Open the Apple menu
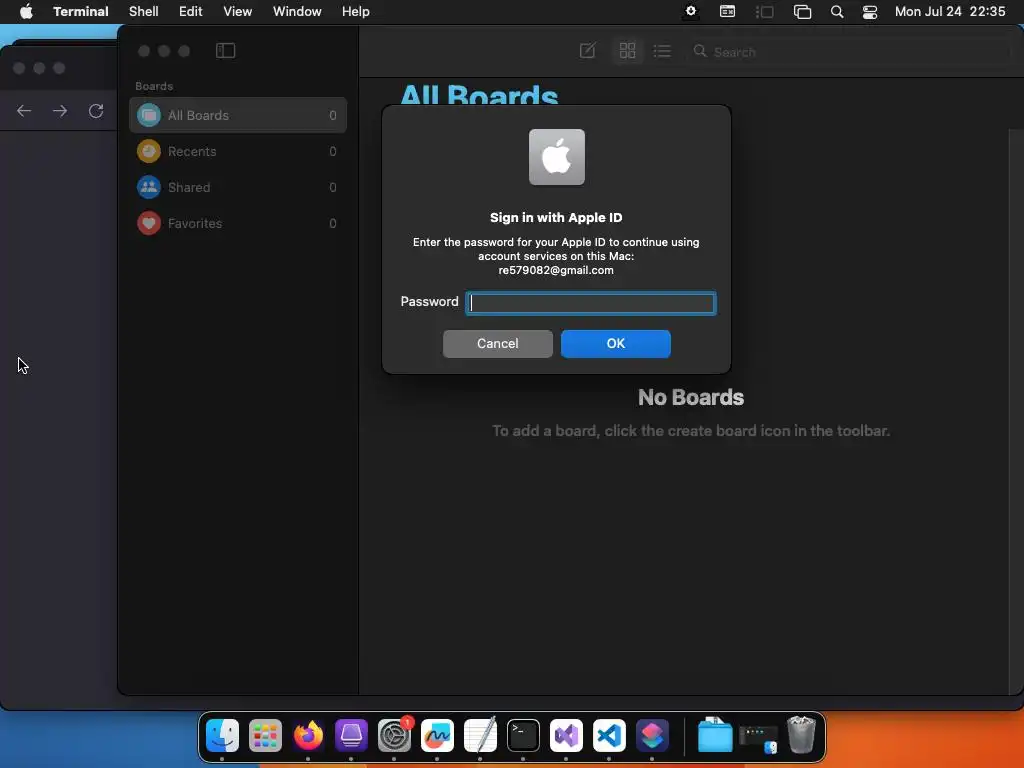This screenshot has height=768, width=1024. click(26, 12)
